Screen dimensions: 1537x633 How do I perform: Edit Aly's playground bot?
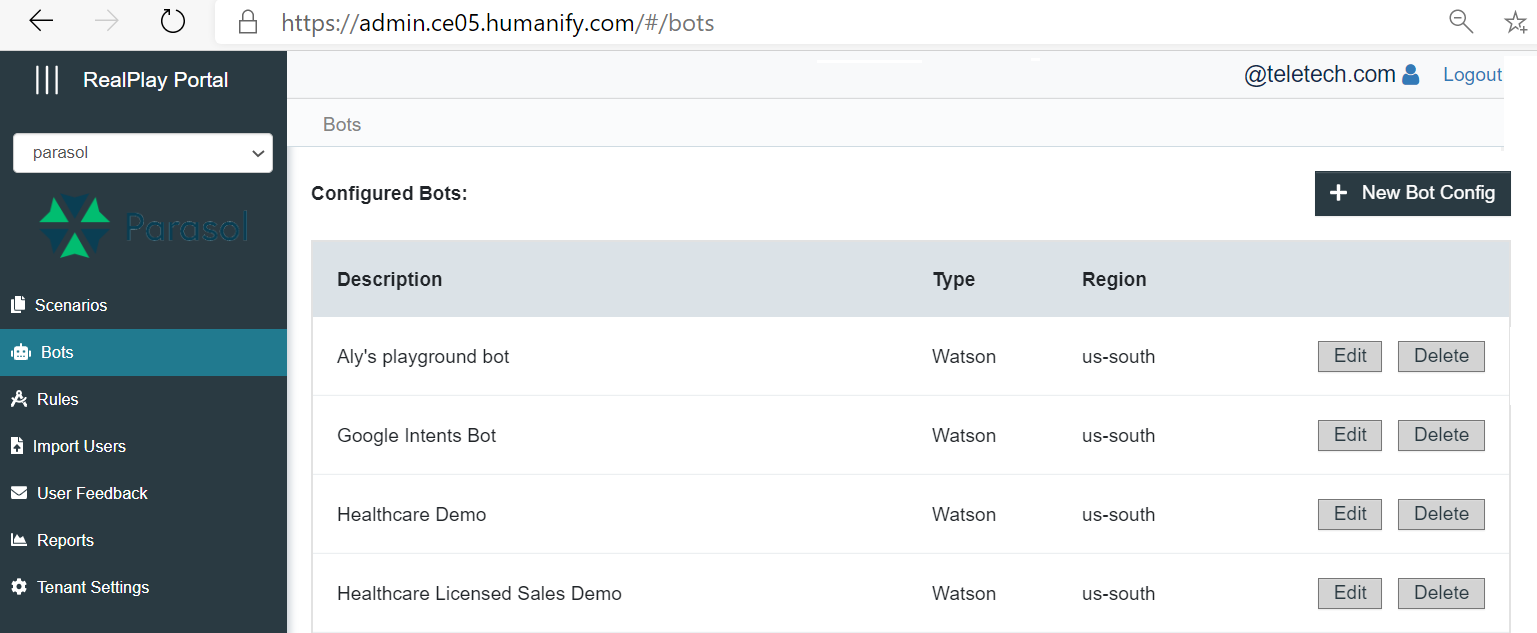coord(1350,356)
